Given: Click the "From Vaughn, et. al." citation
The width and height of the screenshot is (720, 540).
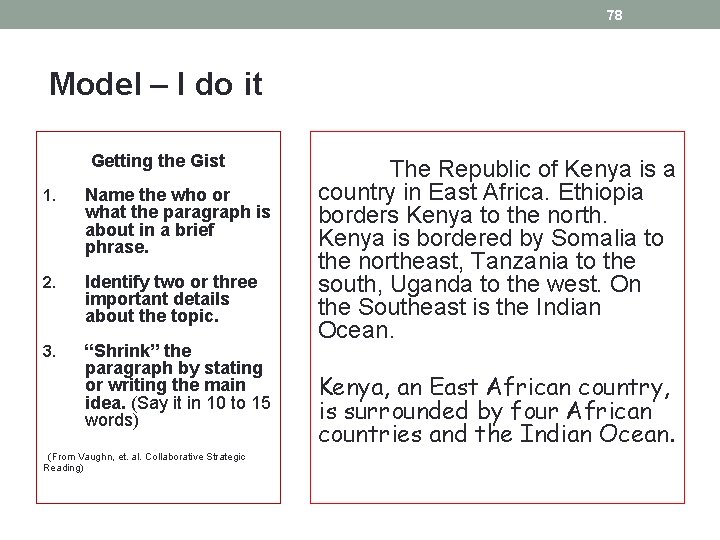Looking at the screenshot, I should click(x=144, y=462).
